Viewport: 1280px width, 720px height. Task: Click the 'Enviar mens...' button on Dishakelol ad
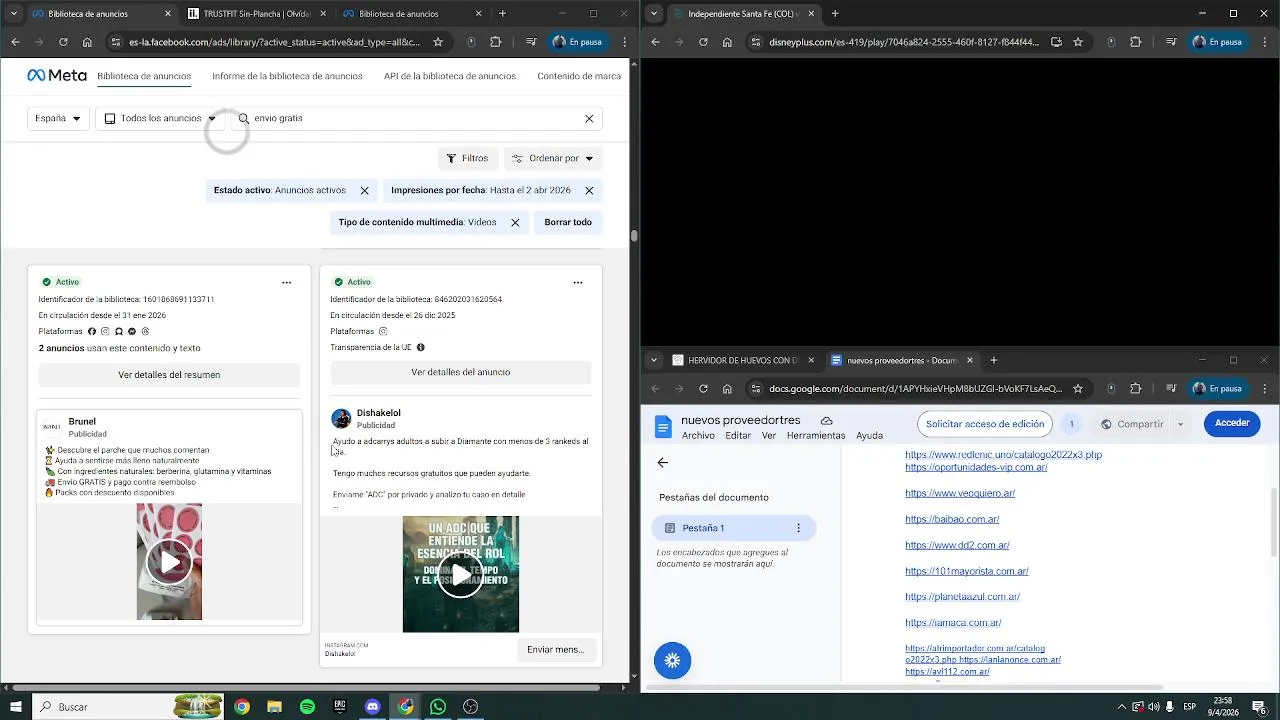(556, 650)
